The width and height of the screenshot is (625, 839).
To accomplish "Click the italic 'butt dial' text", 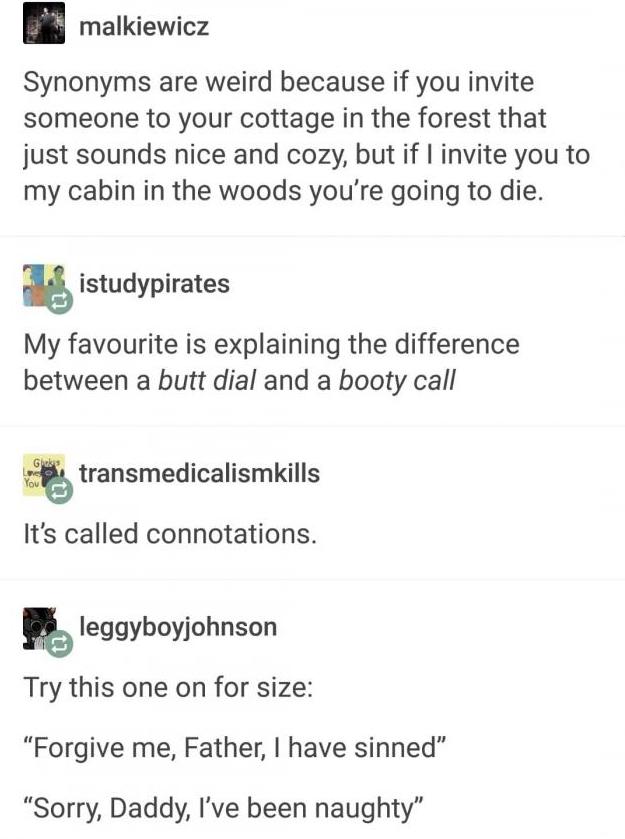I will tap(207, 380).
